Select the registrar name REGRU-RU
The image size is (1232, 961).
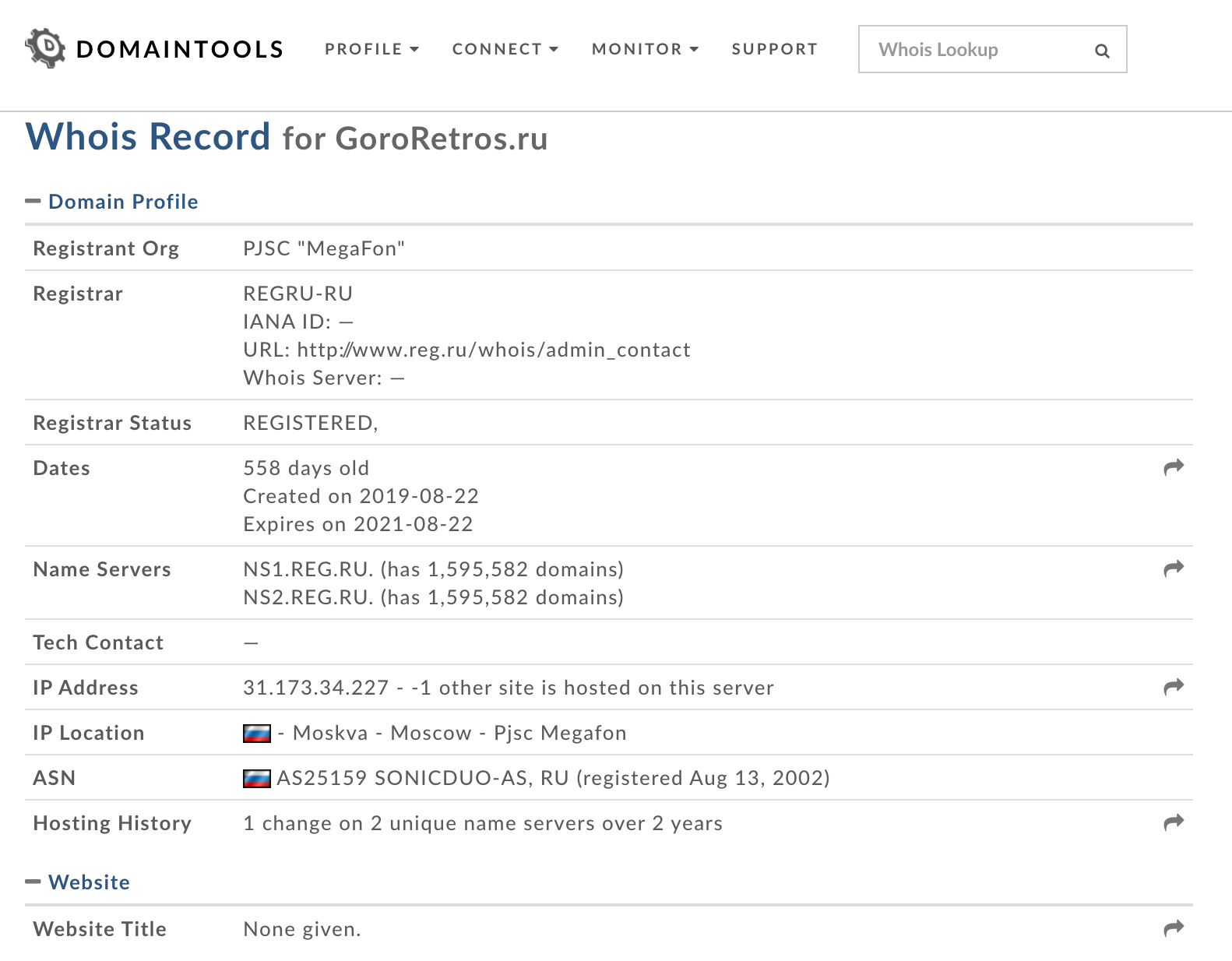tap(298, 294)
